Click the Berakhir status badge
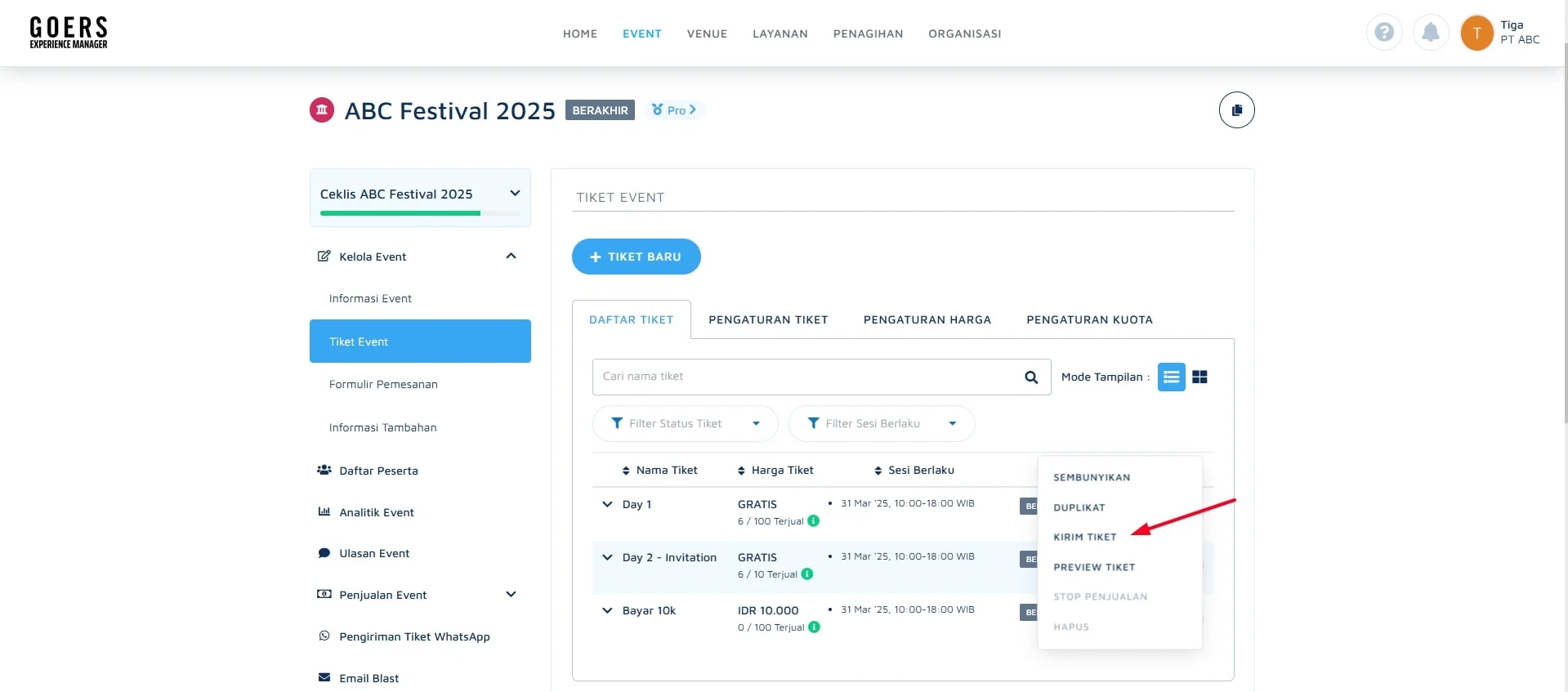Image resolution: width=1568 pixels, height=692 pixels. 600,110
